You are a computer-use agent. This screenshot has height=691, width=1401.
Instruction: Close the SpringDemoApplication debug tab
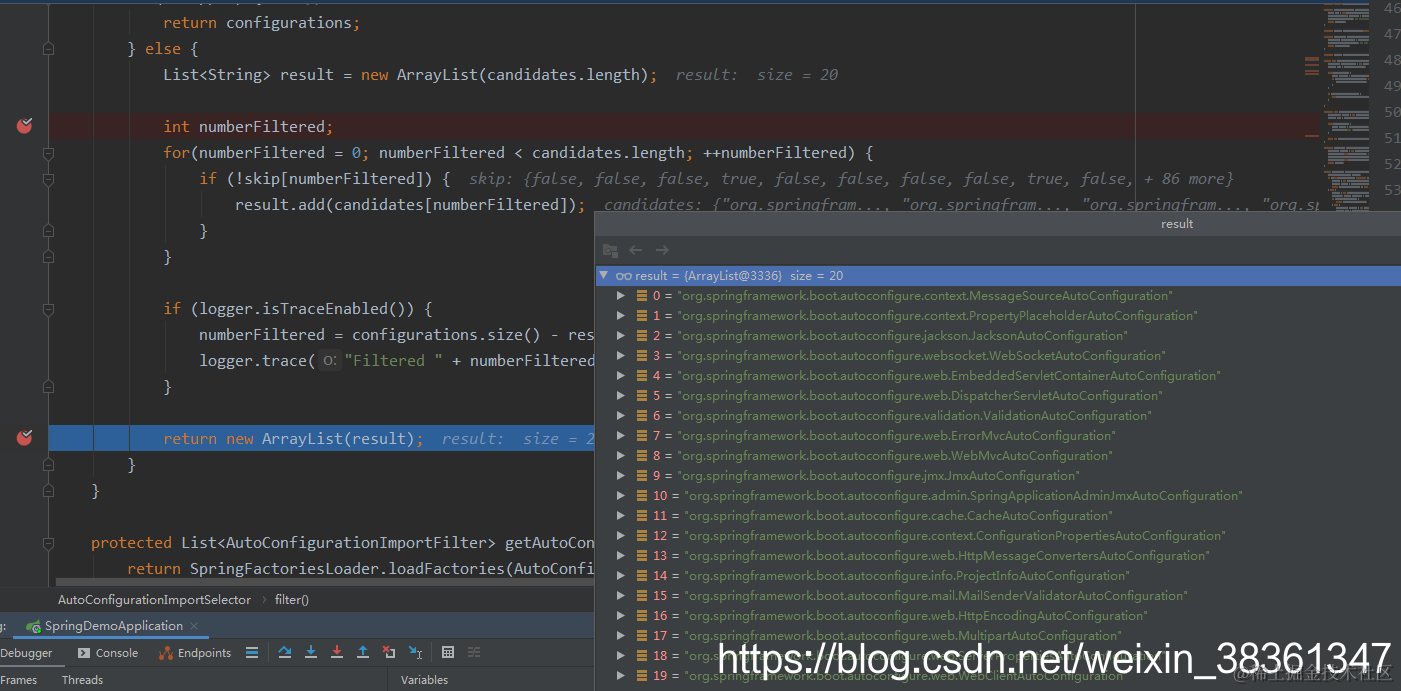click(x=194, y=626)
